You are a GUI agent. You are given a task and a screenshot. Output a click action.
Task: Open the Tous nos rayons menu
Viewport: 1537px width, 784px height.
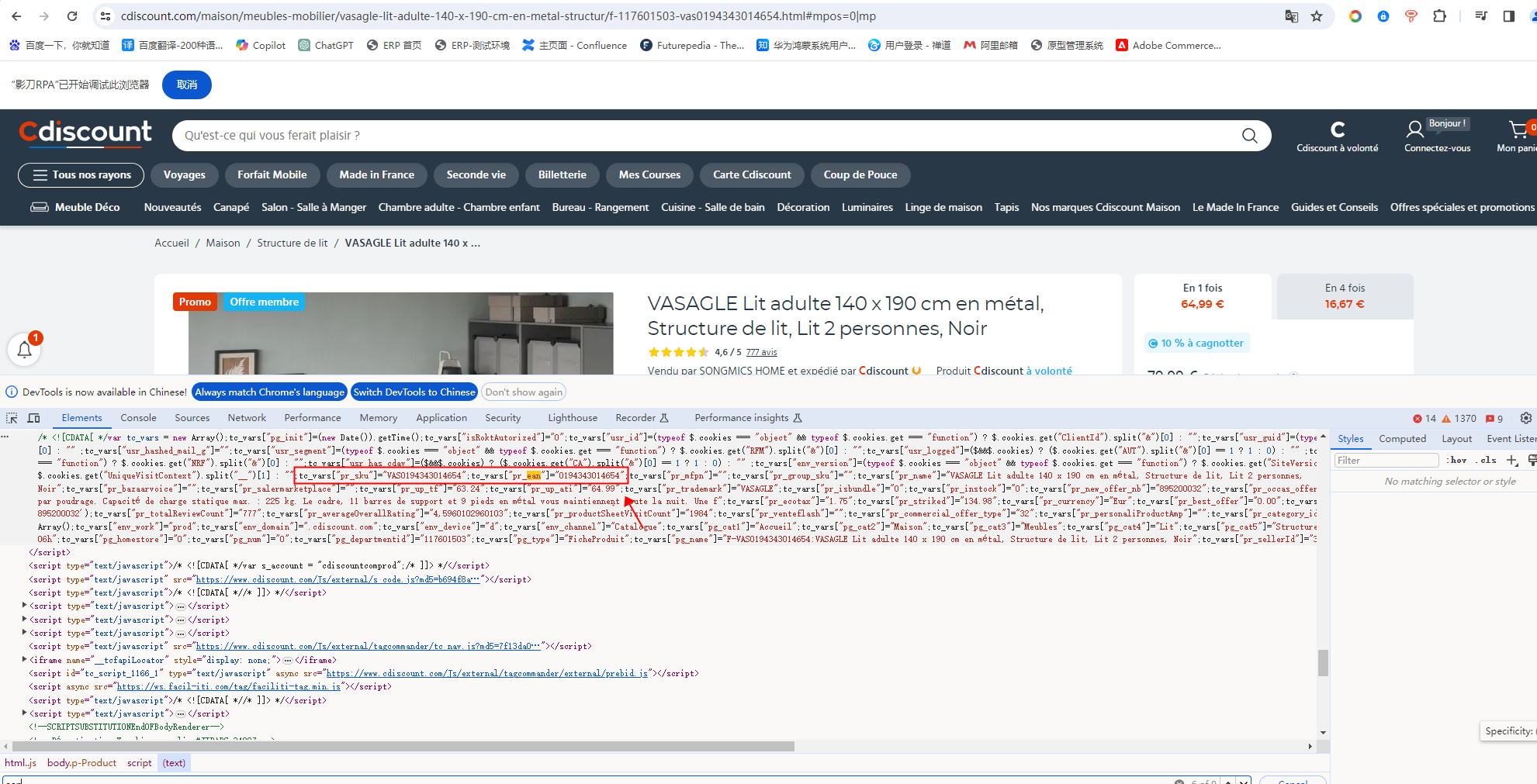[x=81, y=175]
